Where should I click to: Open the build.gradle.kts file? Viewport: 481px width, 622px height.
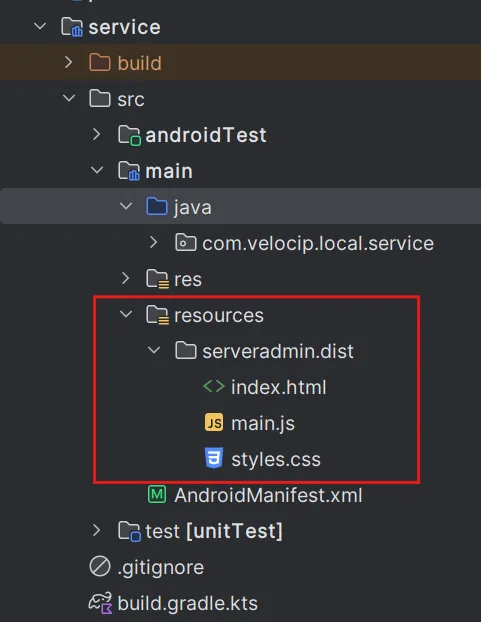tap(188, 603)
